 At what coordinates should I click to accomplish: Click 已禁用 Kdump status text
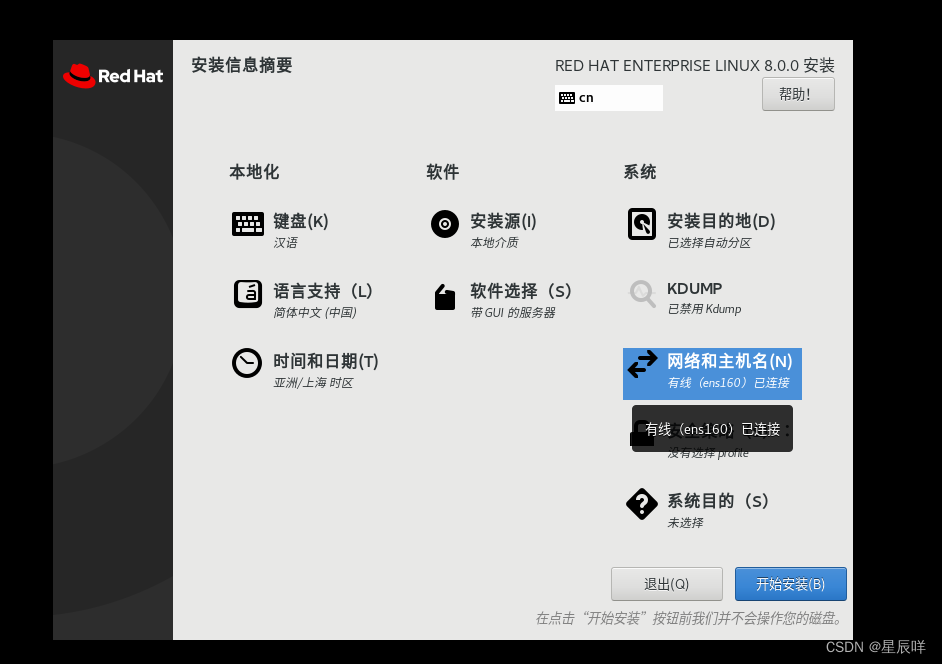point(705,309)
